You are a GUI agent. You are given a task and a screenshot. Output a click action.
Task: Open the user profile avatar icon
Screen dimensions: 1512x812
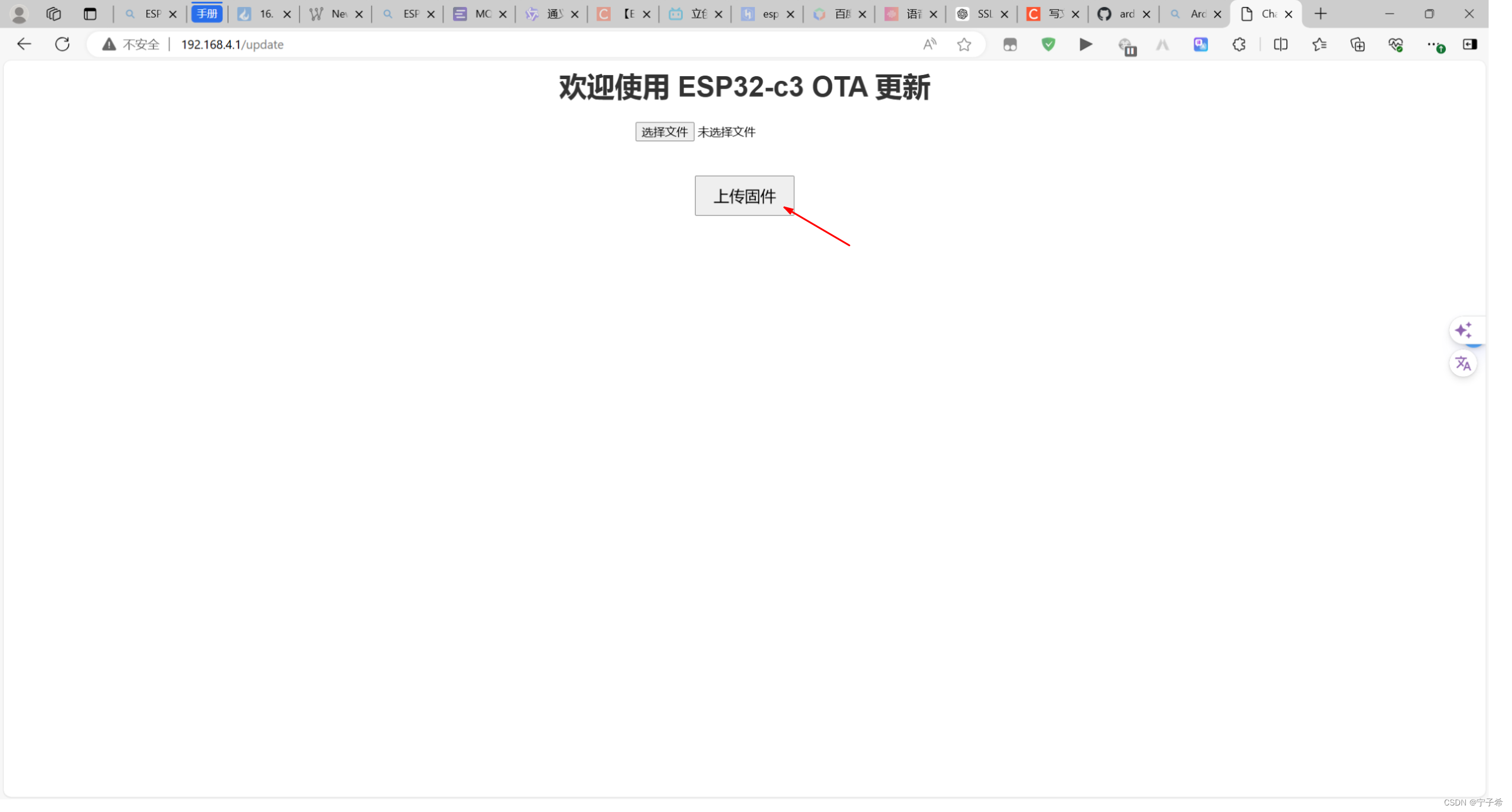coord(19,14)
